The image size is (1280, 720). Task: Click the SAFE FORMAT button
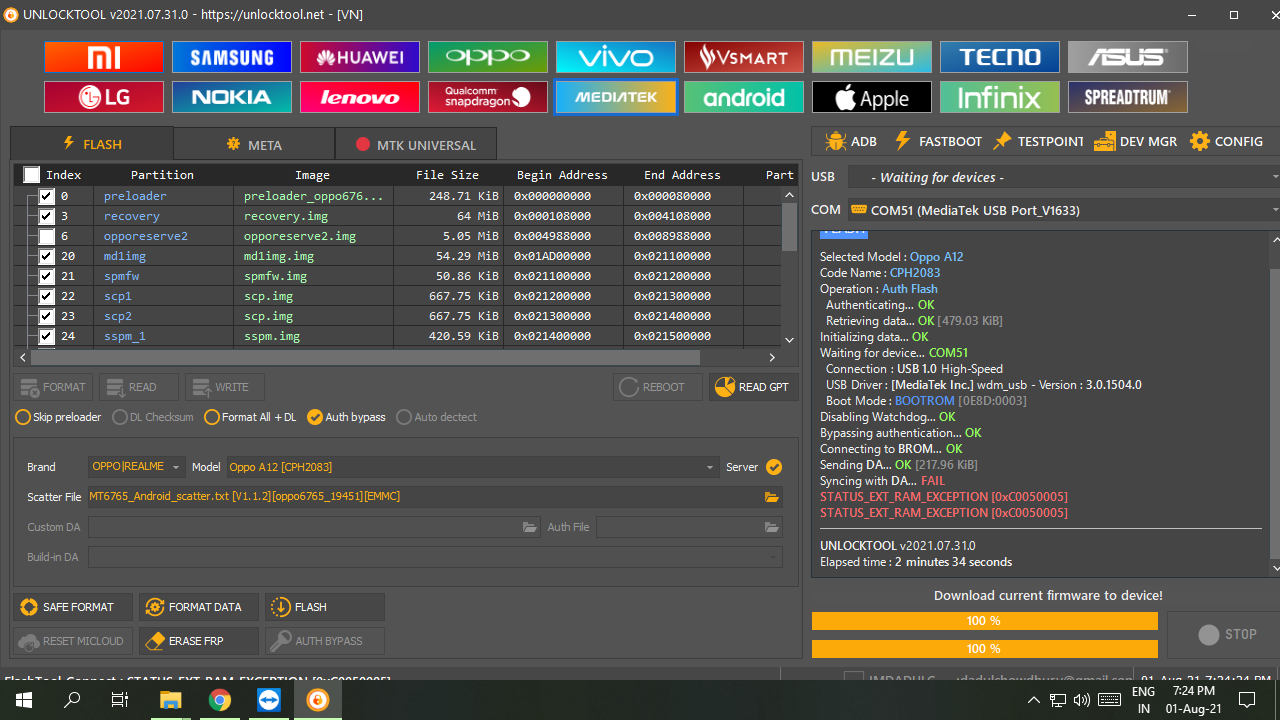click(72, 607)
